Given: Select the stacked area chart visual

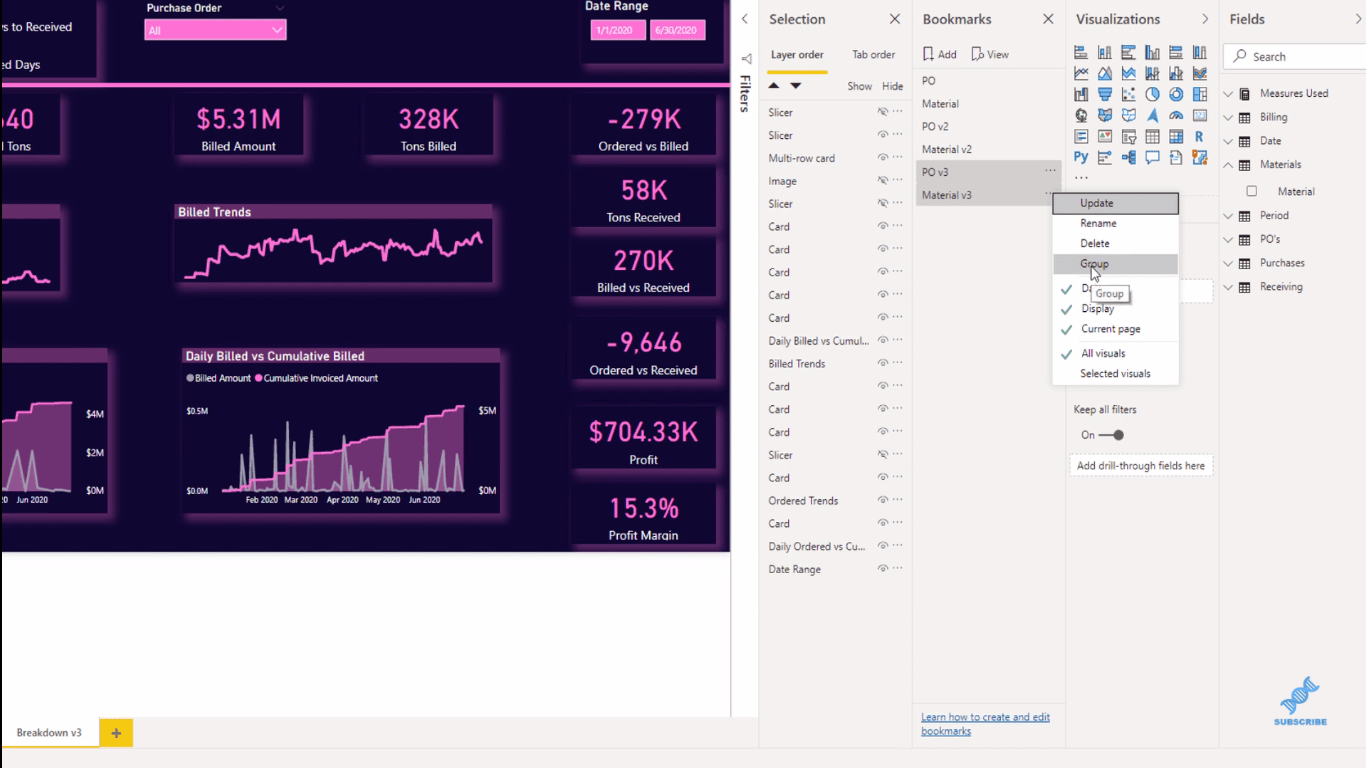Looking at the screenshot, I should (x=1129, y=73).
